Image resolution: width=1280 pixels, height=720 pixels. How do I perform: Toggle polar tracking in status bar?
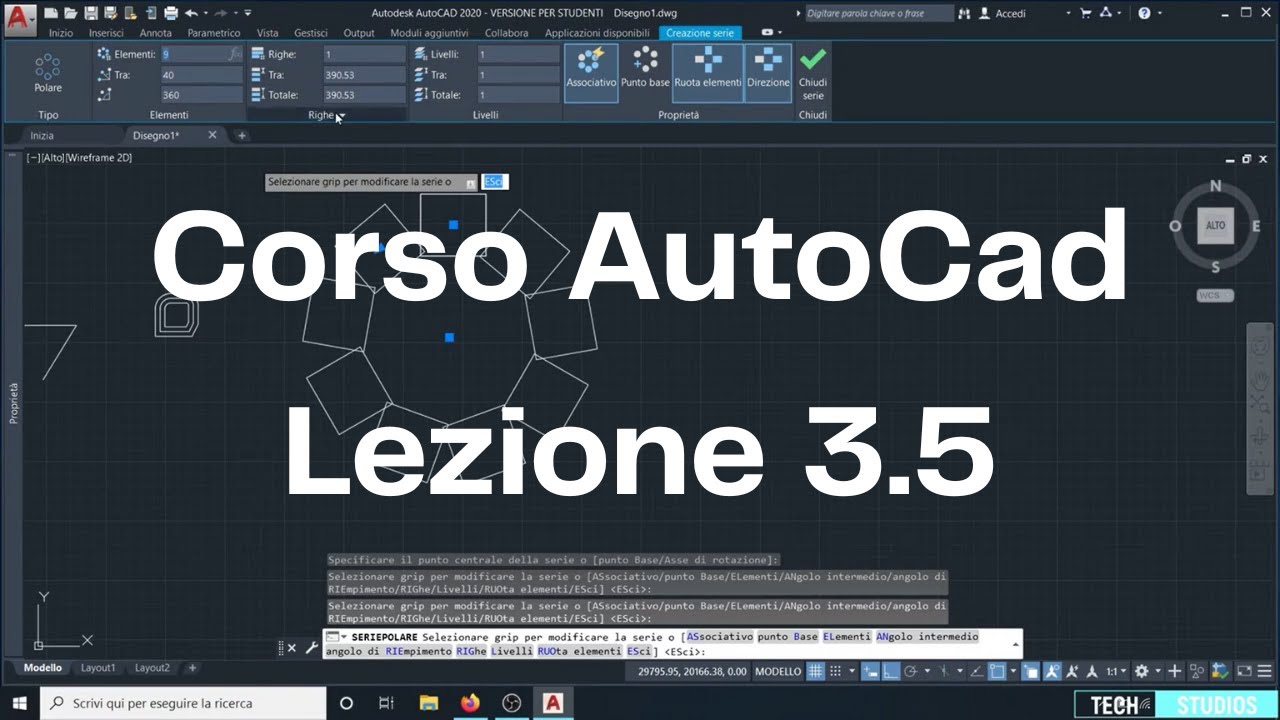coord(911,671)
